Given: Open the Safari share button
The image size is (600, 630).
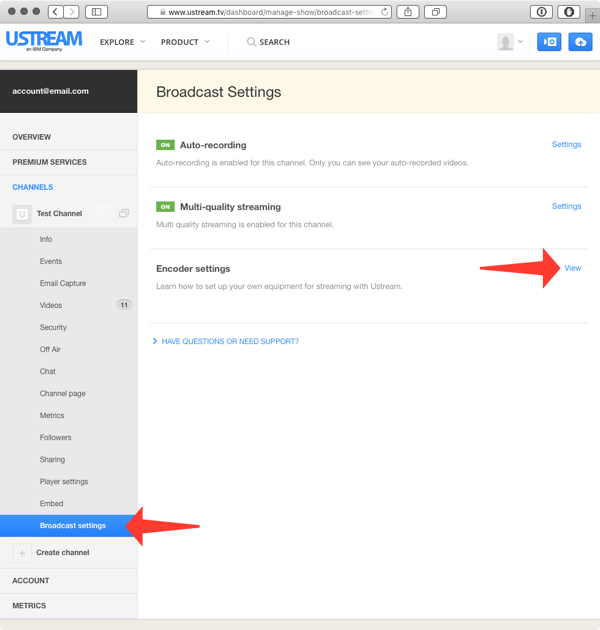Looking at the screenshot, I should 408,12.
